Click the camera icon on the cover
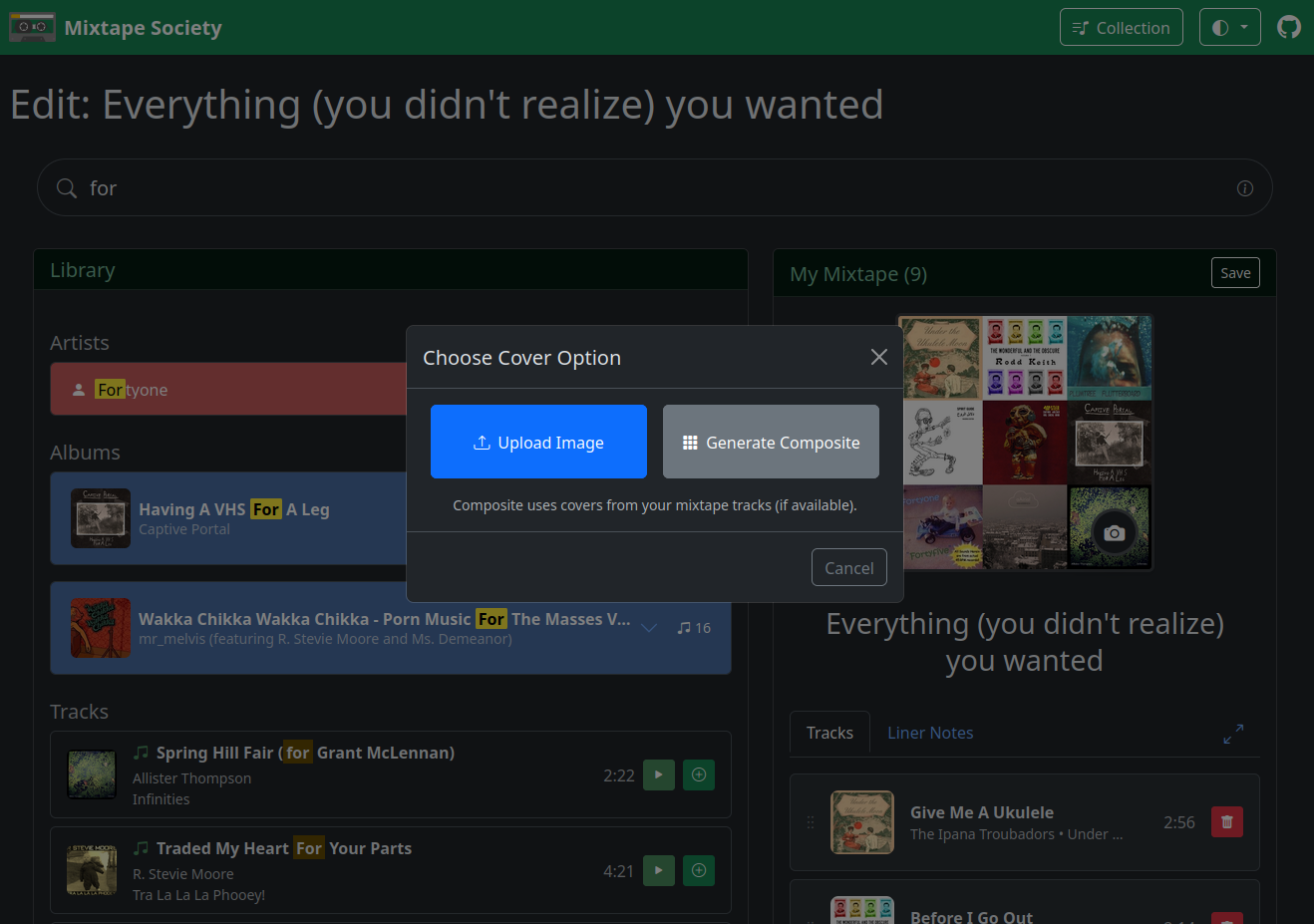The image size is (1314, 924). (x=1114, y=533)
